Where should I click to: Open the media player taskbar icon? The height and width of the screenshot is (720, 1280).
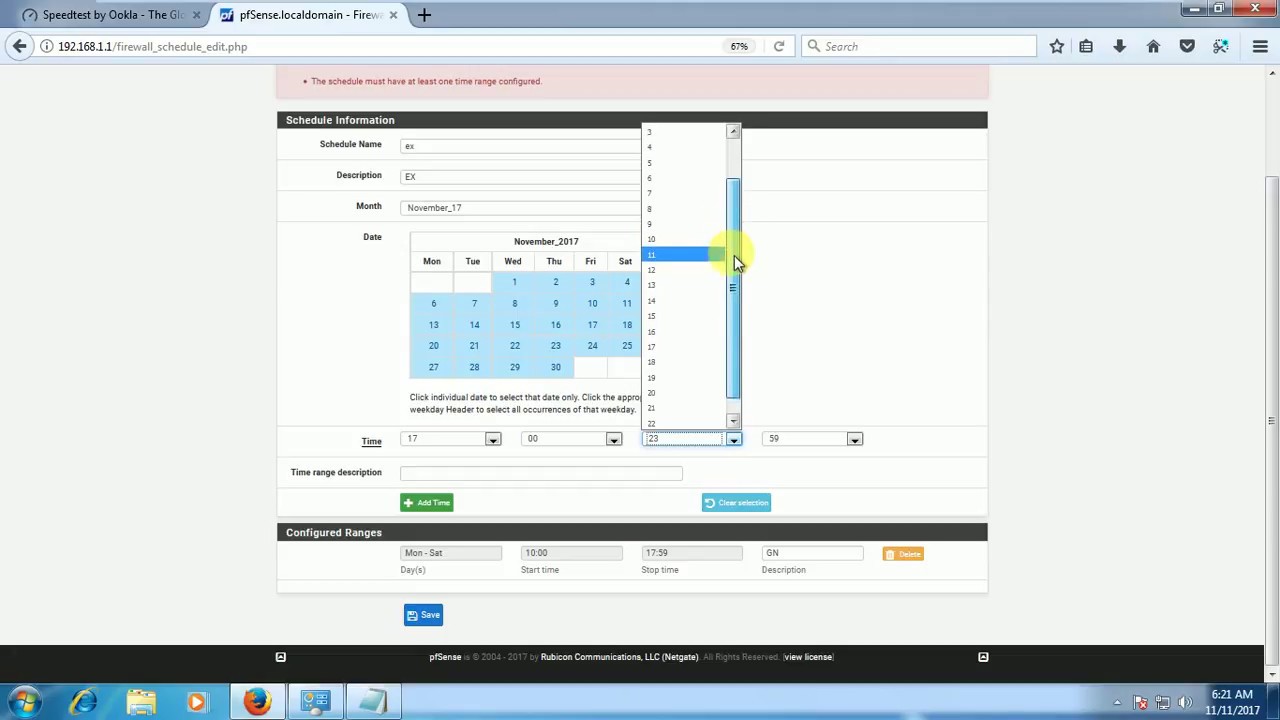pos(197,702)
